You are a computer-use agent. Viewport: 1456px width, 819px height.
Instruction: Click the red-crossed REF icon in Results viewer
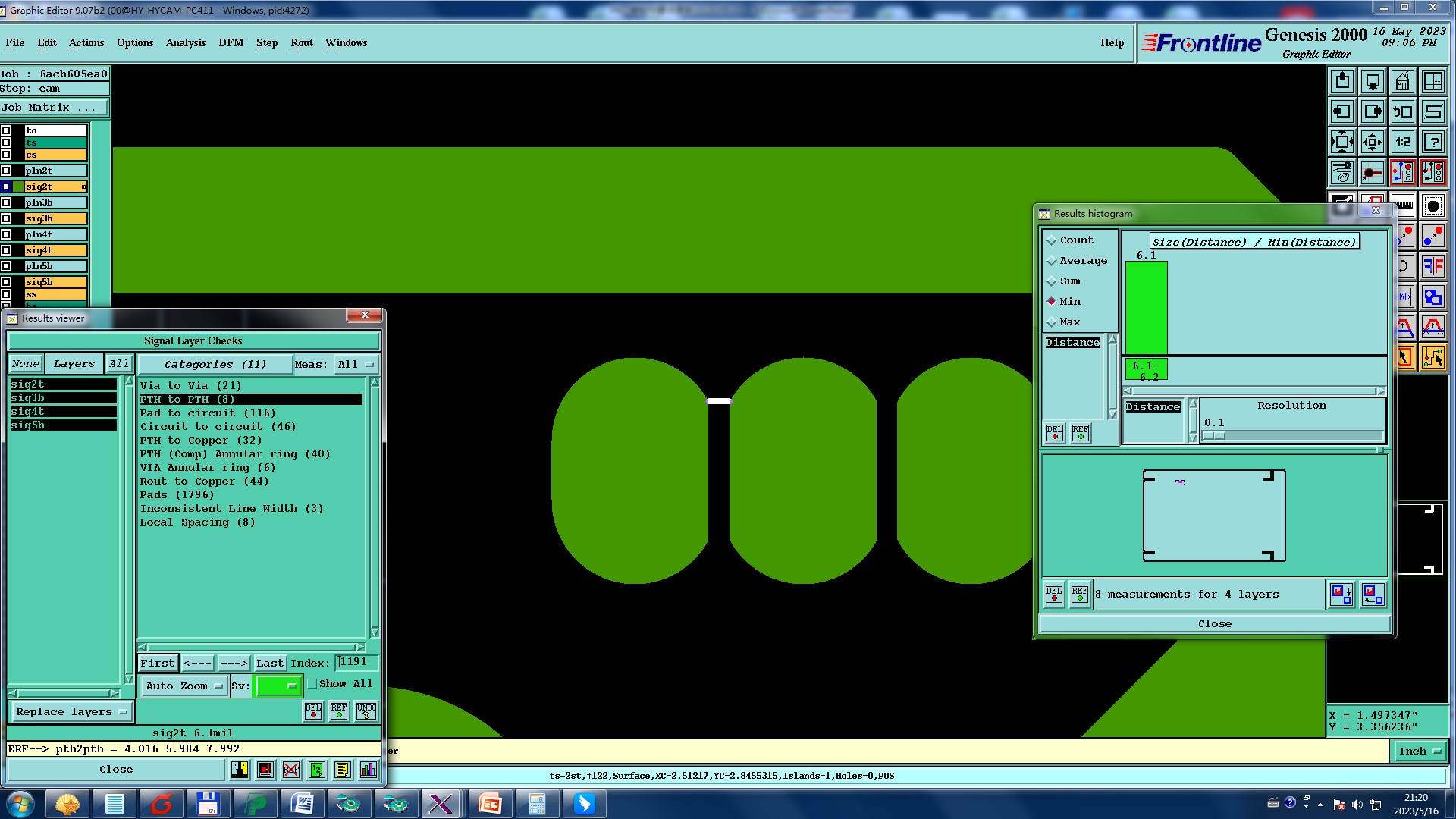click(291, 770)
